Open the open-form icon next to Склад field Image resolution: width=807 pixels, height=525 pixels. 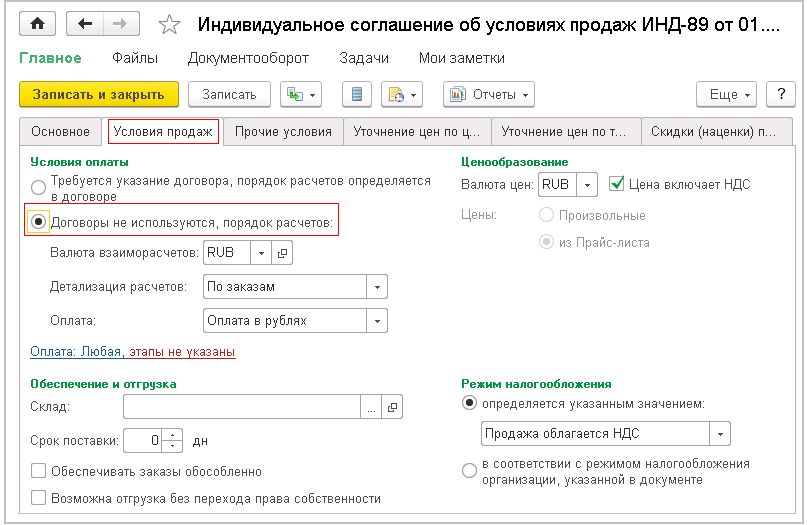point(391,407)
